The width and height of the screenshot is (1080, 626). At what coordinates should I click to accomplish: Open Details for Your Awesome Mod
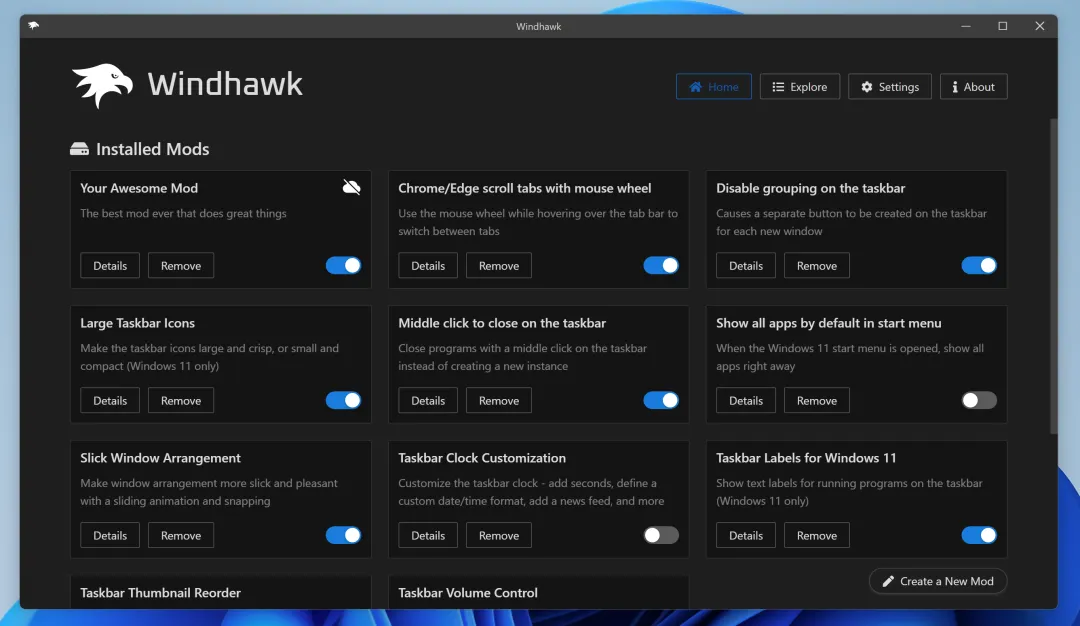tap(110, 266)
